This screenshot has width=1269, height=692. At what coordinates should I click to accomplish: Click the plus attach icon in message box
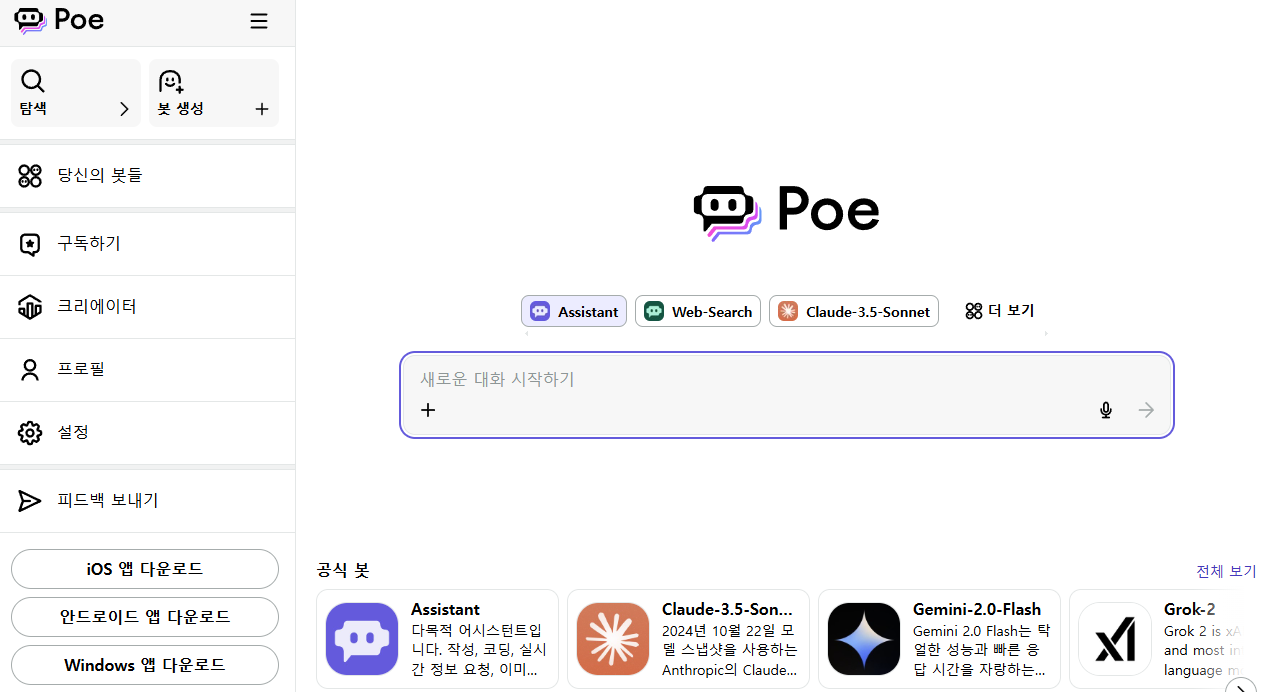428,410
